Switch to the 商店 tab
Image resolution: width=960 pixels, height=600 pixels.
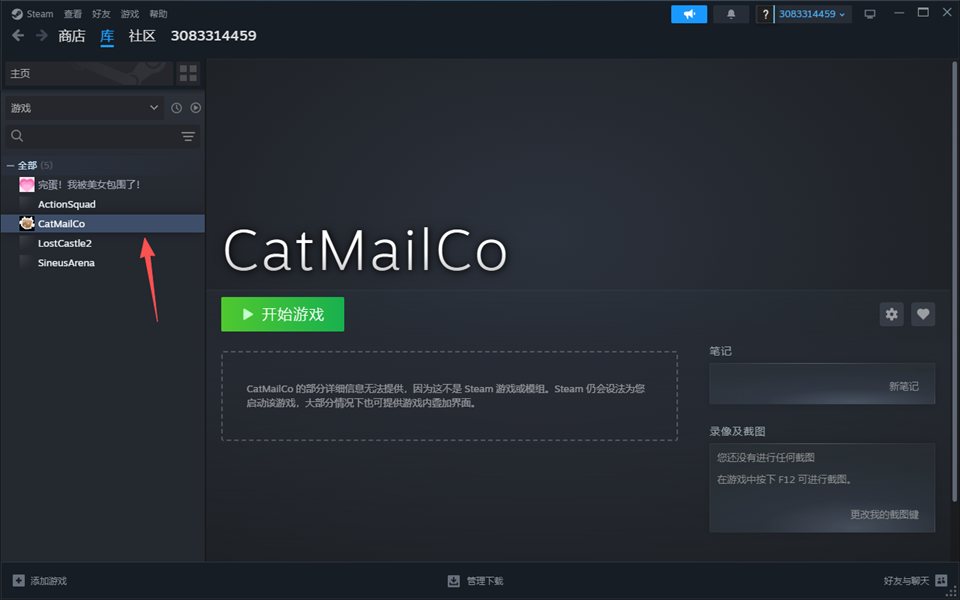(72, 36)
